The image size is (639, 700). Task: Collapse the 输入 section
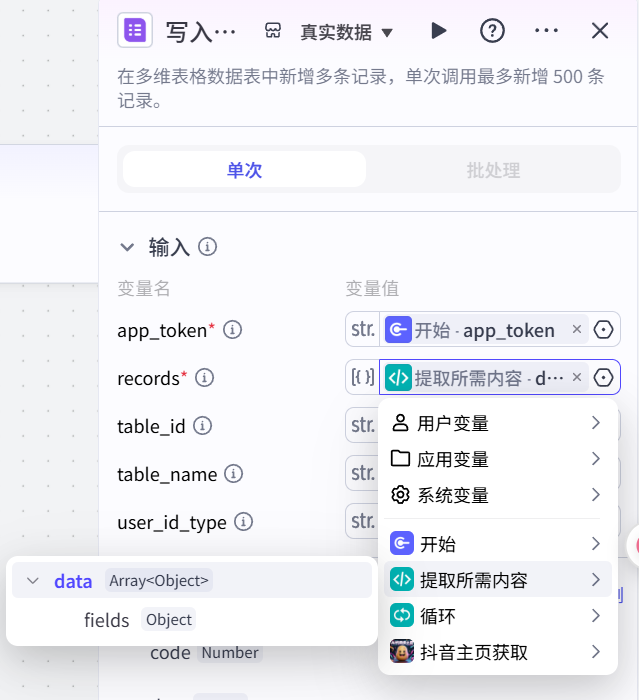click(x=127, y=247)
